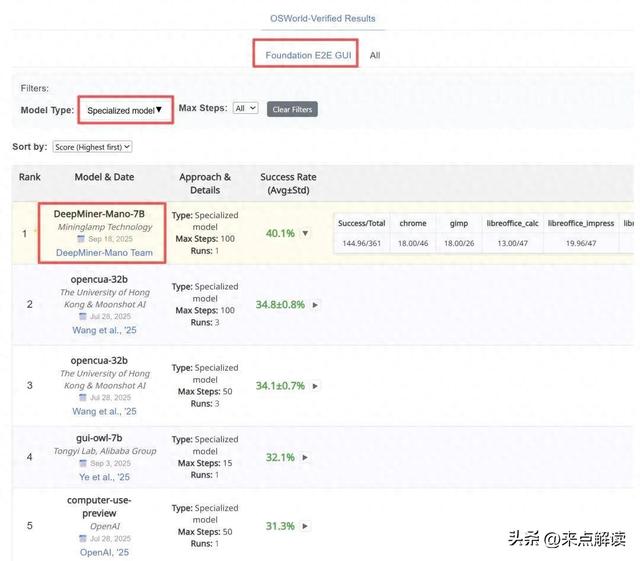
Task: Open the OSWorld-Verified Results tab
Action: point(322,19)
